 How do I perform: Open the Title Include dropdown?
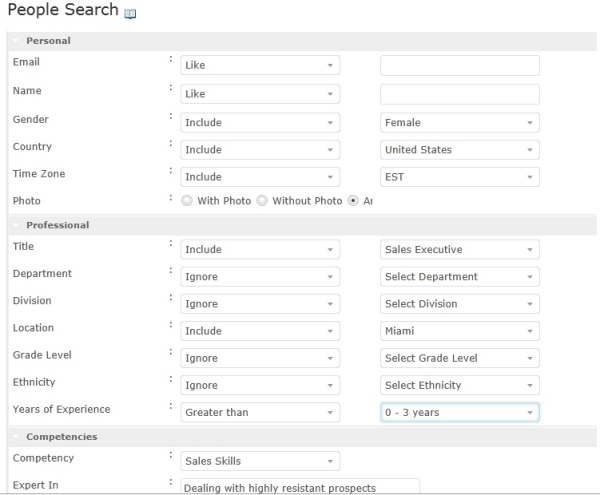260,250
